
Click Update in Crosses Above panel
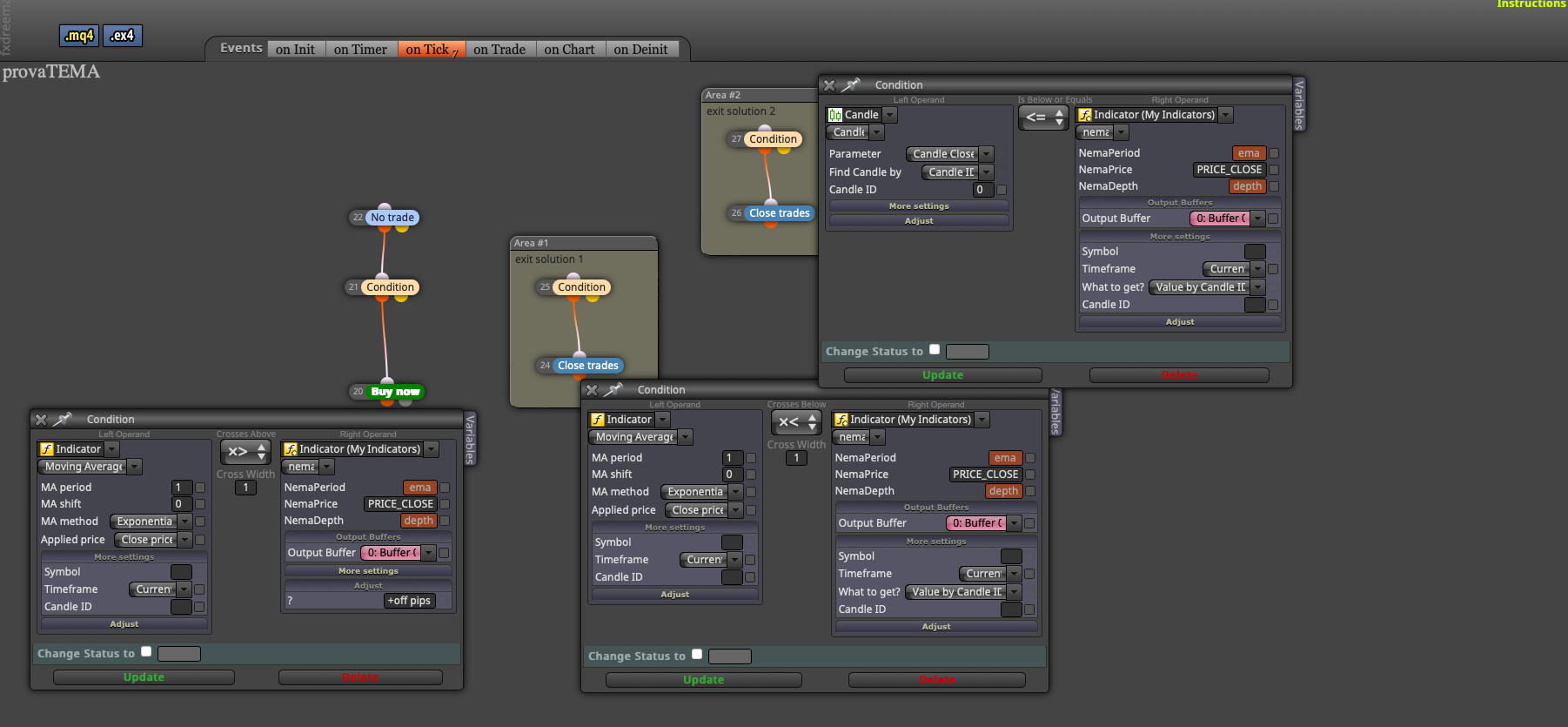[x=144, y=677]
